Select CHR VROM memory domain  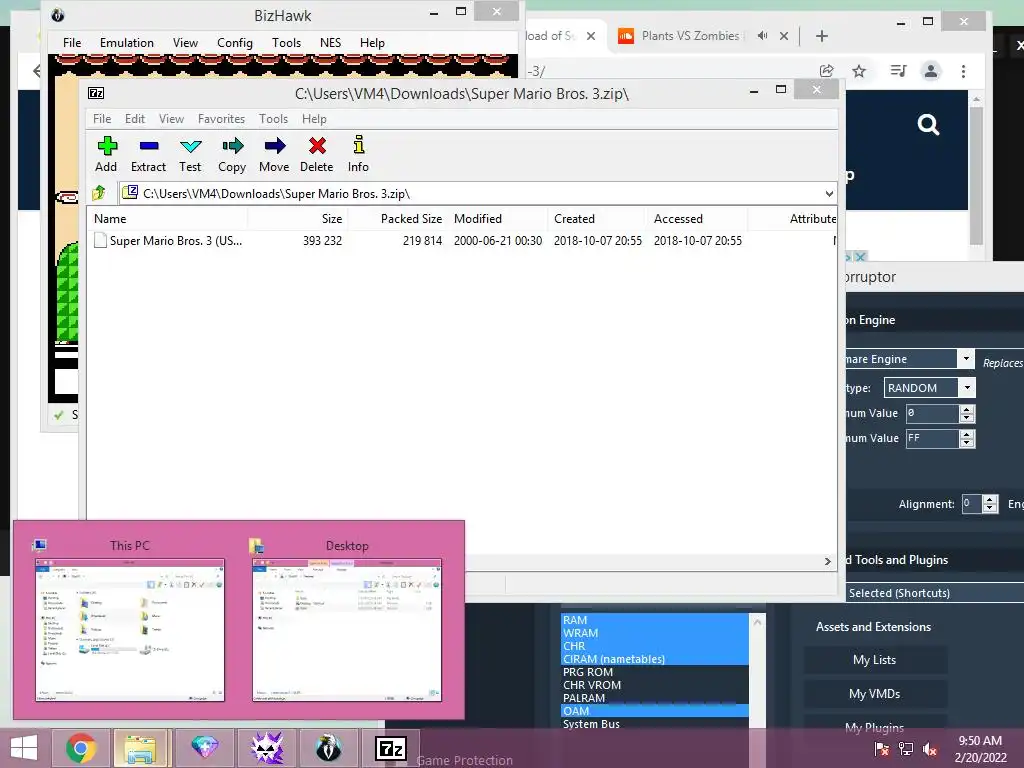(654, 685)
